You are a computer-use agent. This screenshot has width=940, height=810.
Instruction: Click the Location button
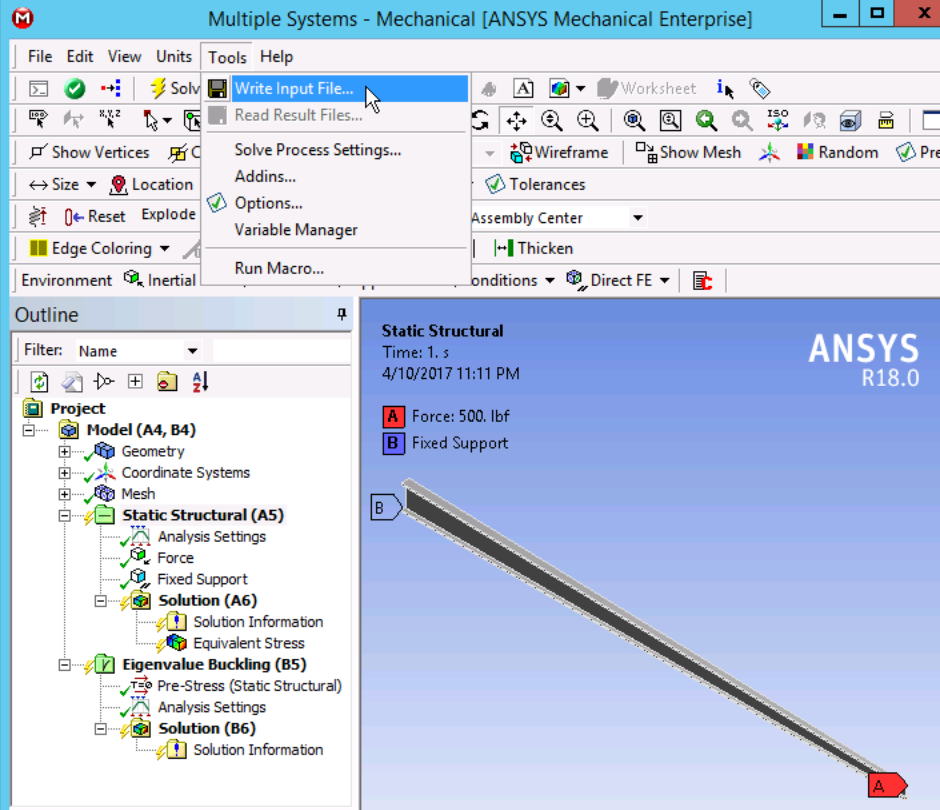(x=151, y=184)
